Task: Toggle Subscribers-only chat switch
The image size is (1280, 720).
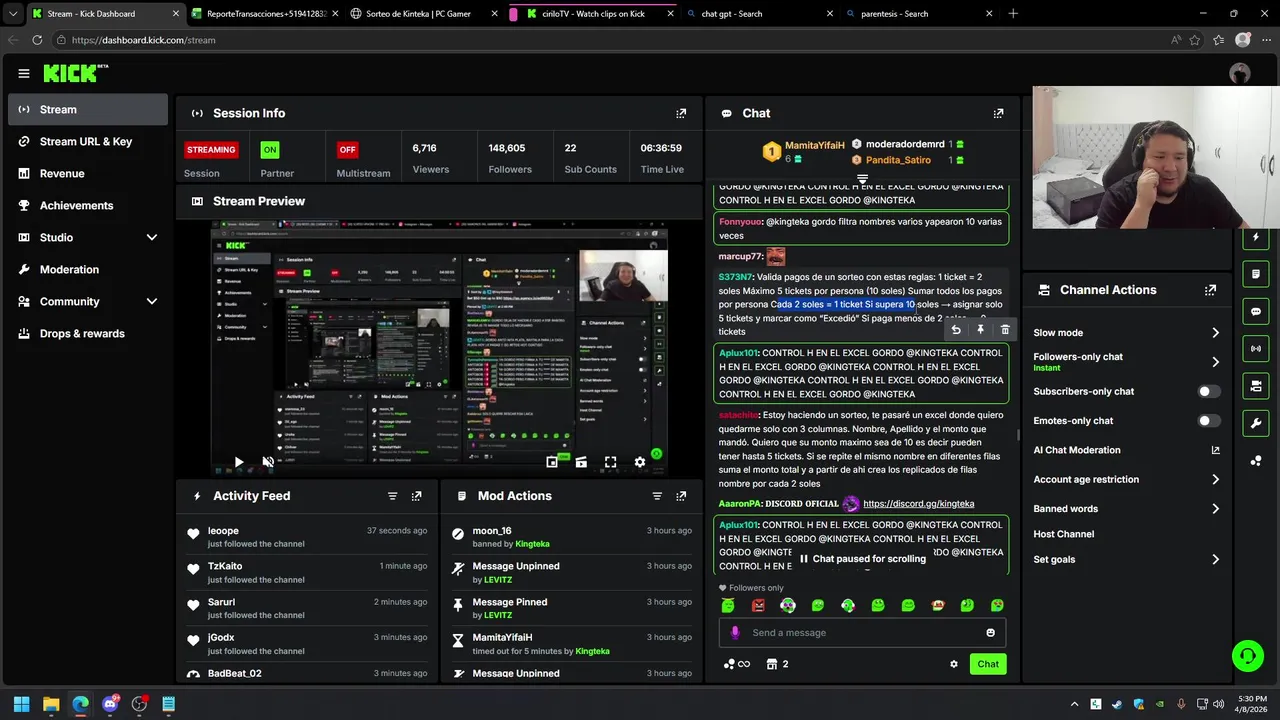Action: (1209, 392)
